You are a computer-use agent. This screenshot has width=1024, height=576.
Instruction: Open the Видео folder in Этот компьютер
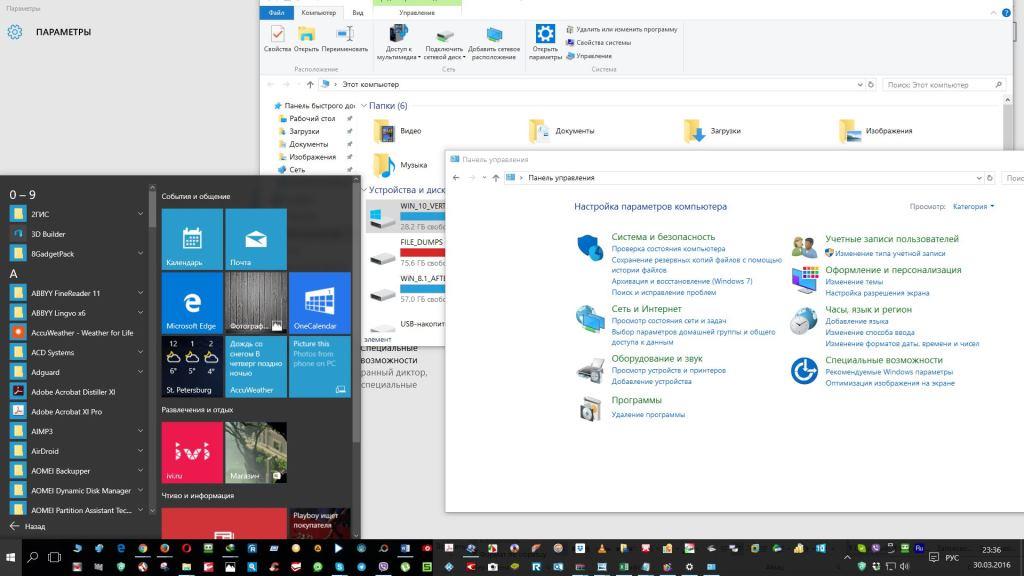click(398, 131)
